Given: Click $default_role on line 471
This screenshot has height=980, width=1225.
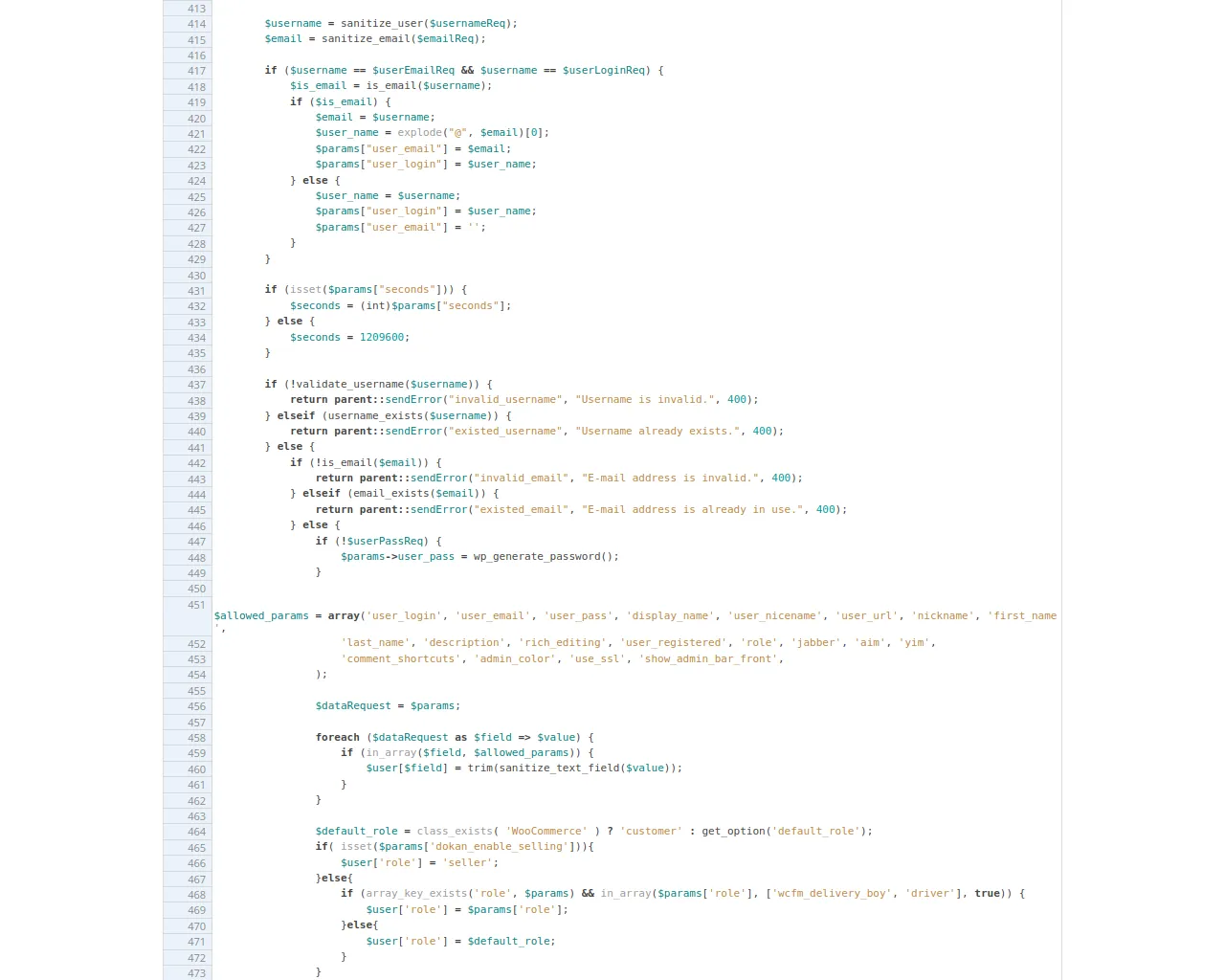Looking at the screenshot, I should 509,941.
